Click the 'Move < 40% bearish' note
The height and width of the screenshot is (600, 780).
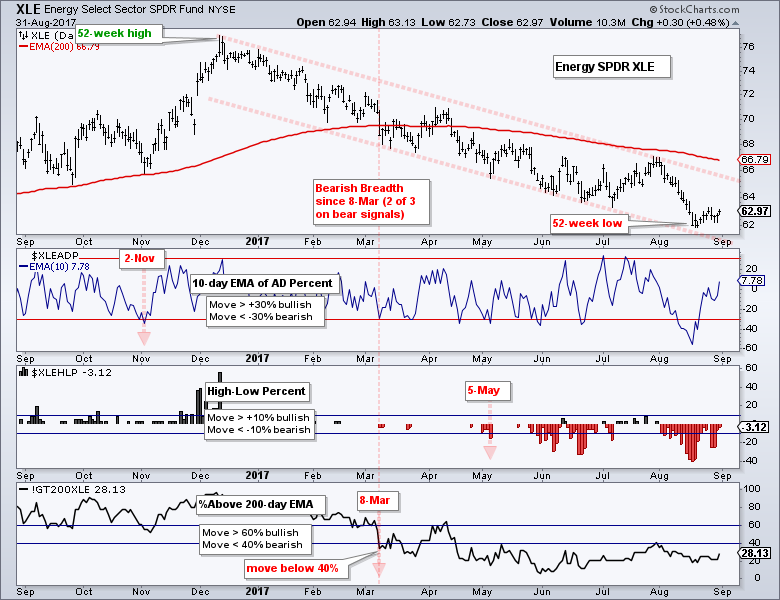click(252, 544)
